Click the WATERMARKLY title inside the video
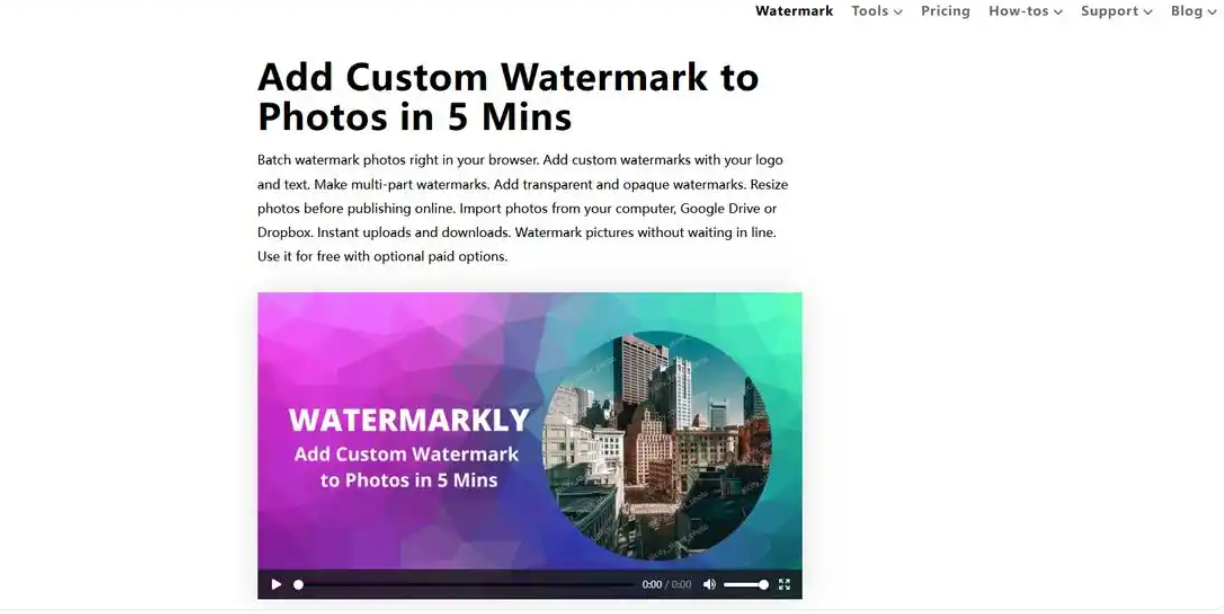The height and width of the screenshot is (614, 1224). coord(409,419)
